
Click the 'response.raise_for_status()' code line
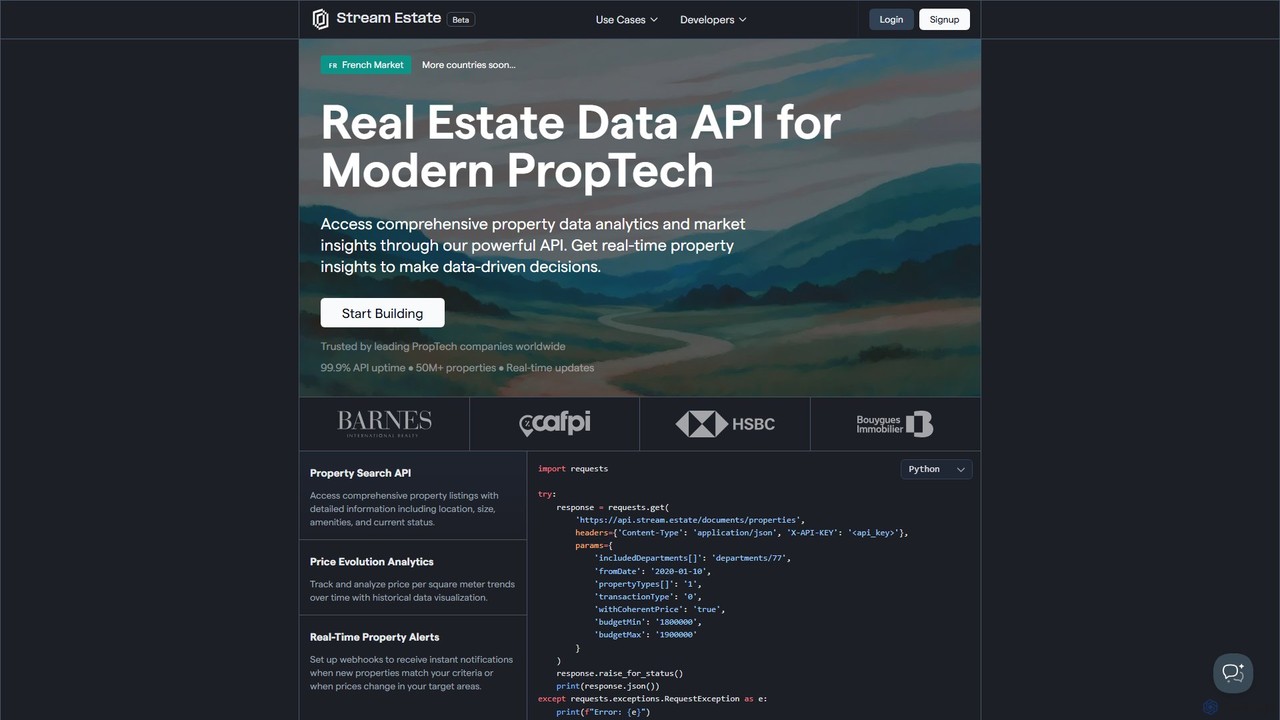pyautogui.click(x=620, y=673)
